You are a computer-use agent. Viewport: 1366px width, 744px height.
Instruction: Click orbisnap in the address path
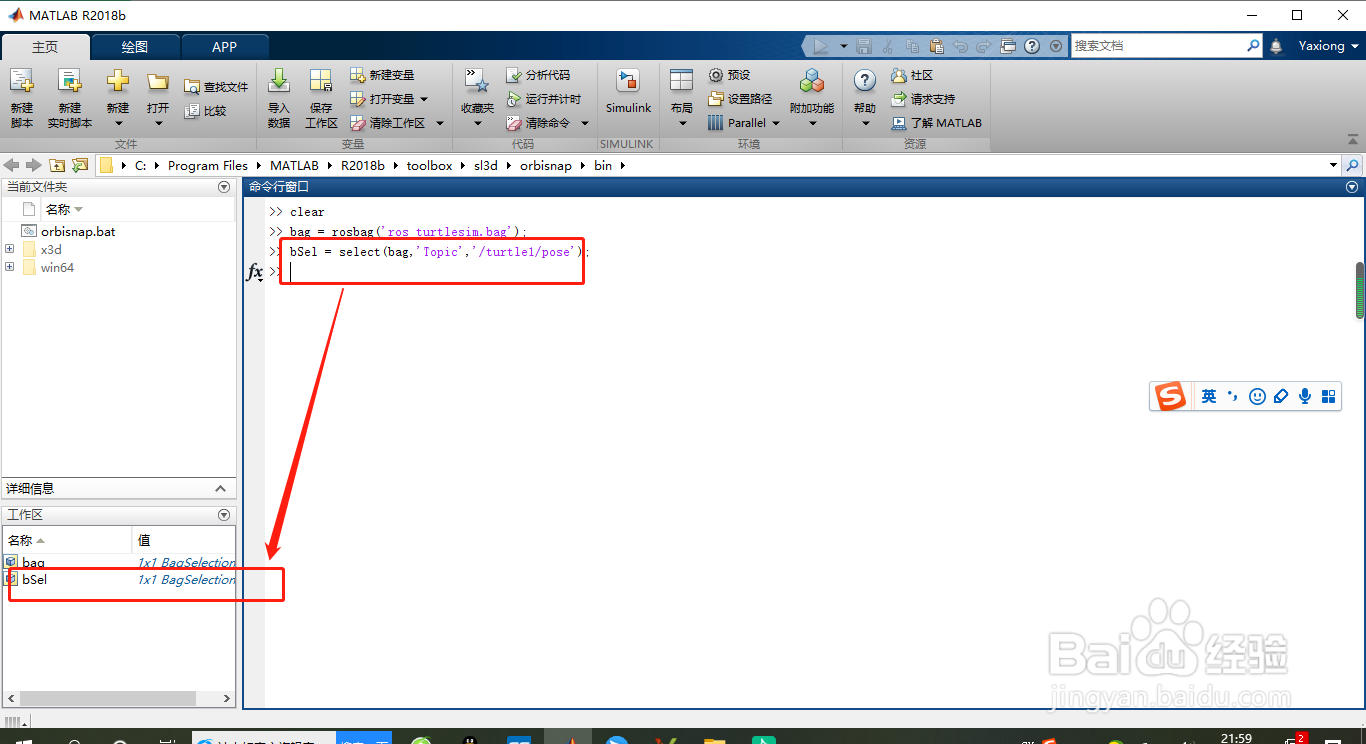click(x=546, y=165)
